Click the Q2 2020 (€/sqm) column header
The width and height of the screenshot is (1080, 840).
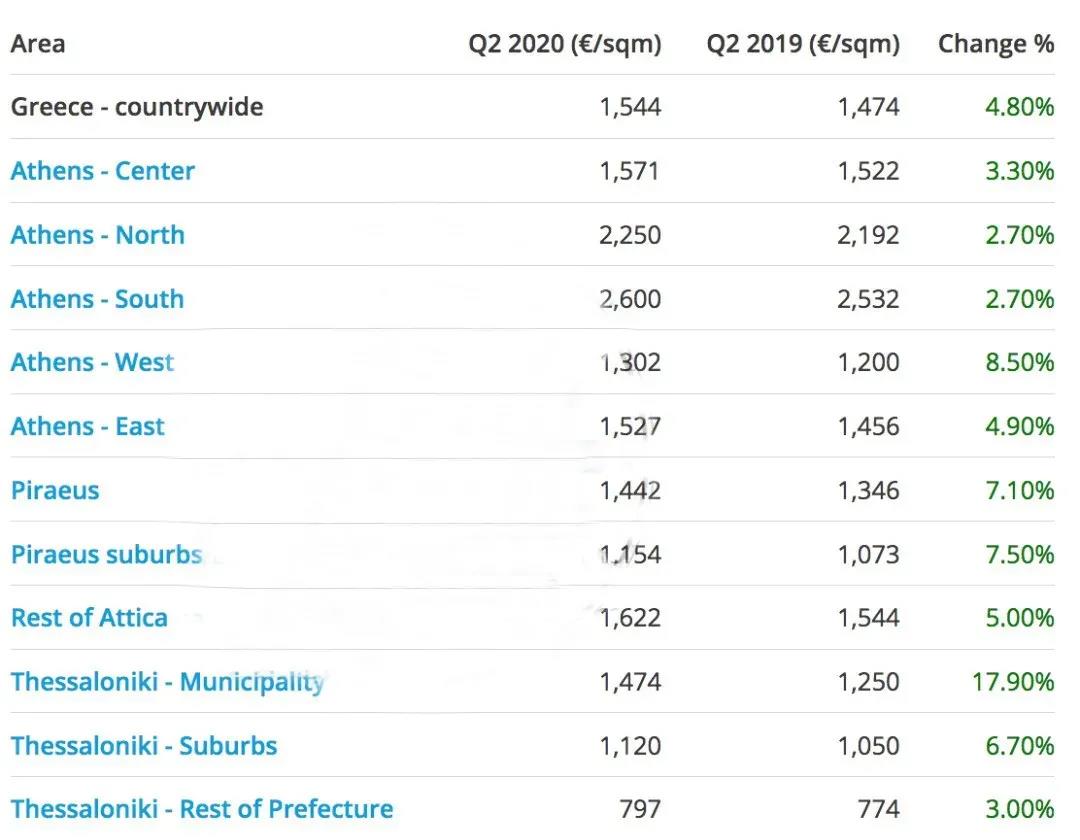click(564, 44)
